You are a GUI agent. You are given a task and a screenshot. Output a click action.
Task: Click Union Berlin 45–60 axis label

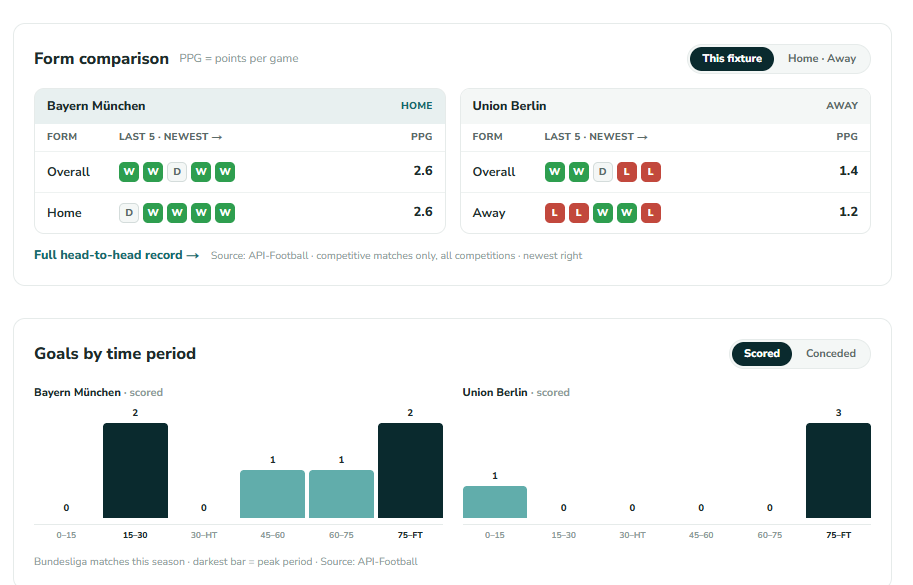[701, 535]
